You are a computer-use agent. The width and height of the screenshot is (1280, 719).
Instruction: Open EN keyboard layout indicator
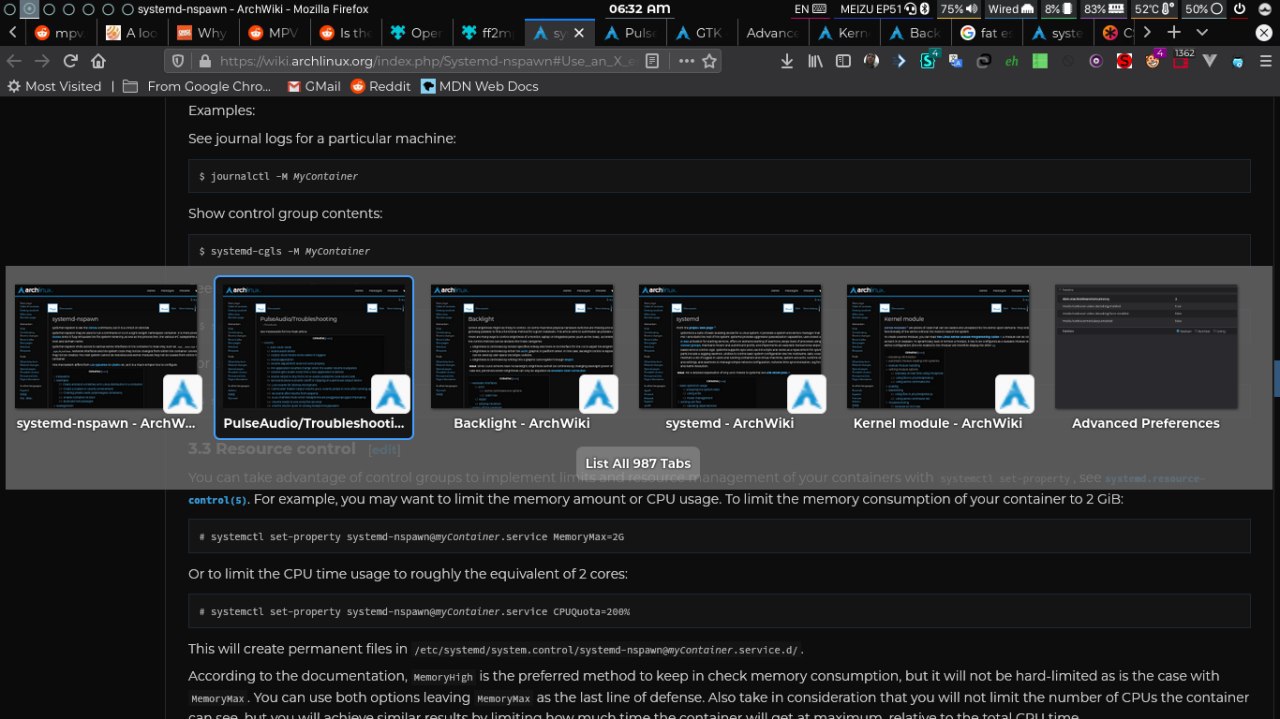click(x=809, y=8)
